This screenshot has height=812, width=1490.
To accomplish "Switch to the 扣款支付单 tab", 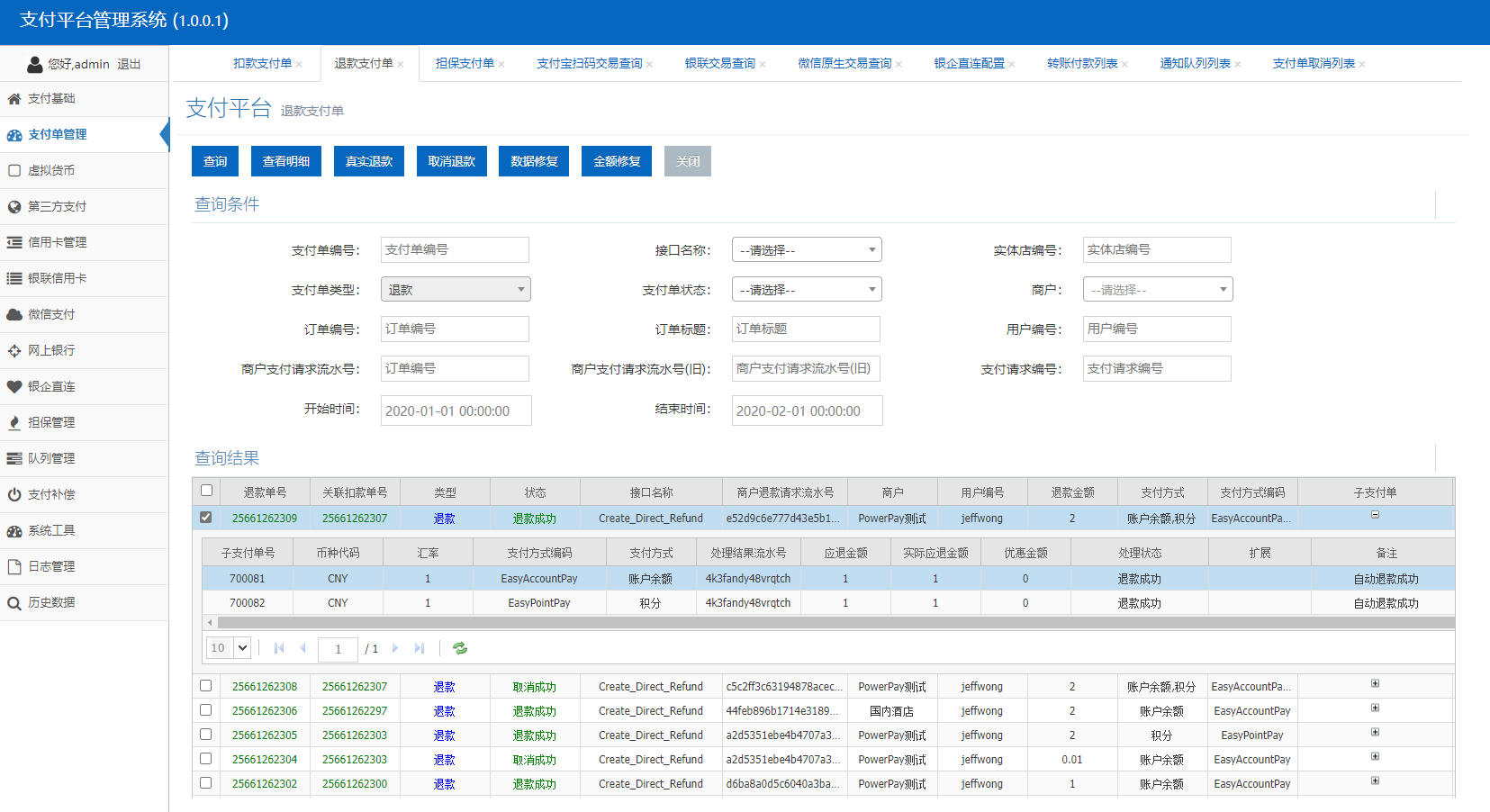I will 262,64.
